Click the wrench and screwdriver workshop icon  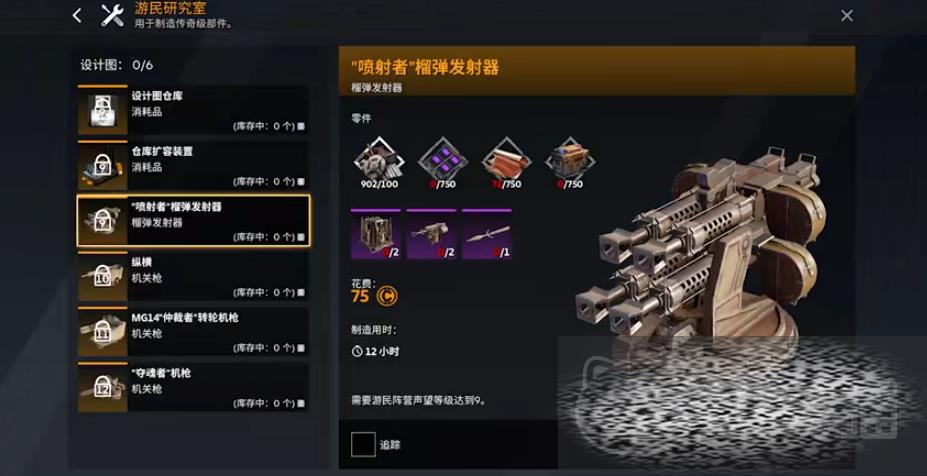pos(112,16)
